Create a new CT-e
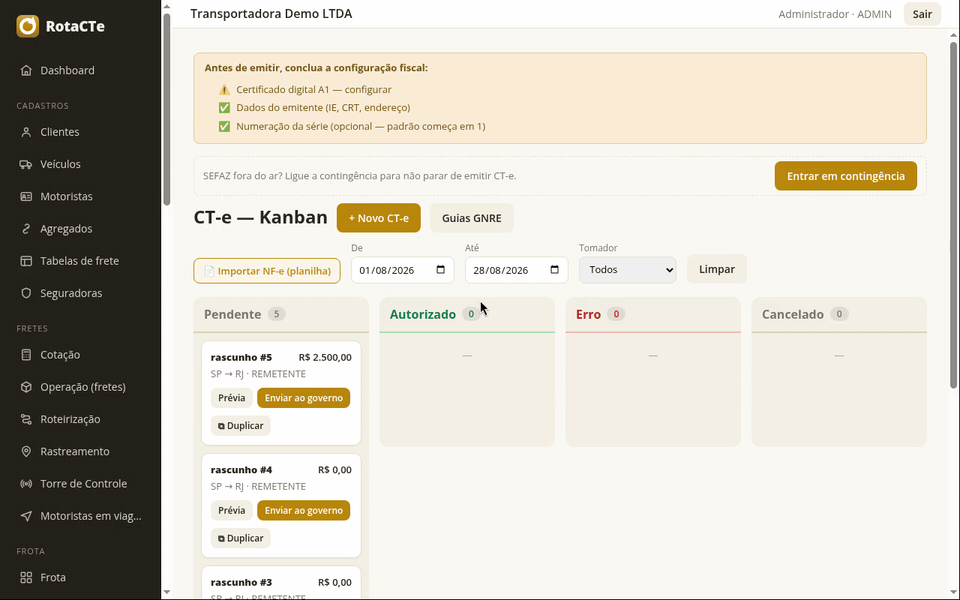The height and width of the screenshot is (600, 960). (x=378, y=218)
